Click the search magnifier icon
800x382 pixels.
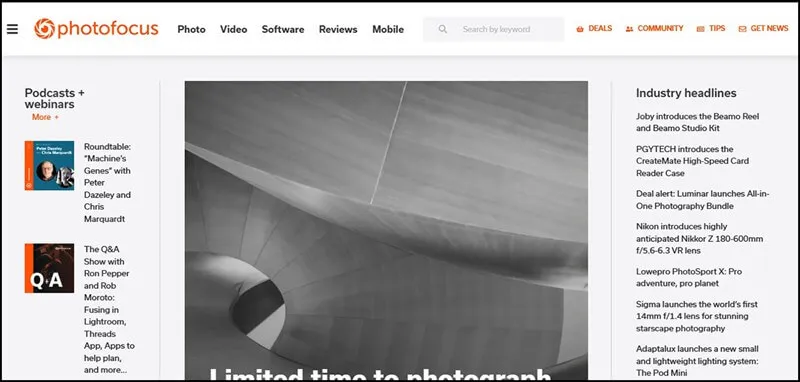pyautogui.click(x=442, y=29)
